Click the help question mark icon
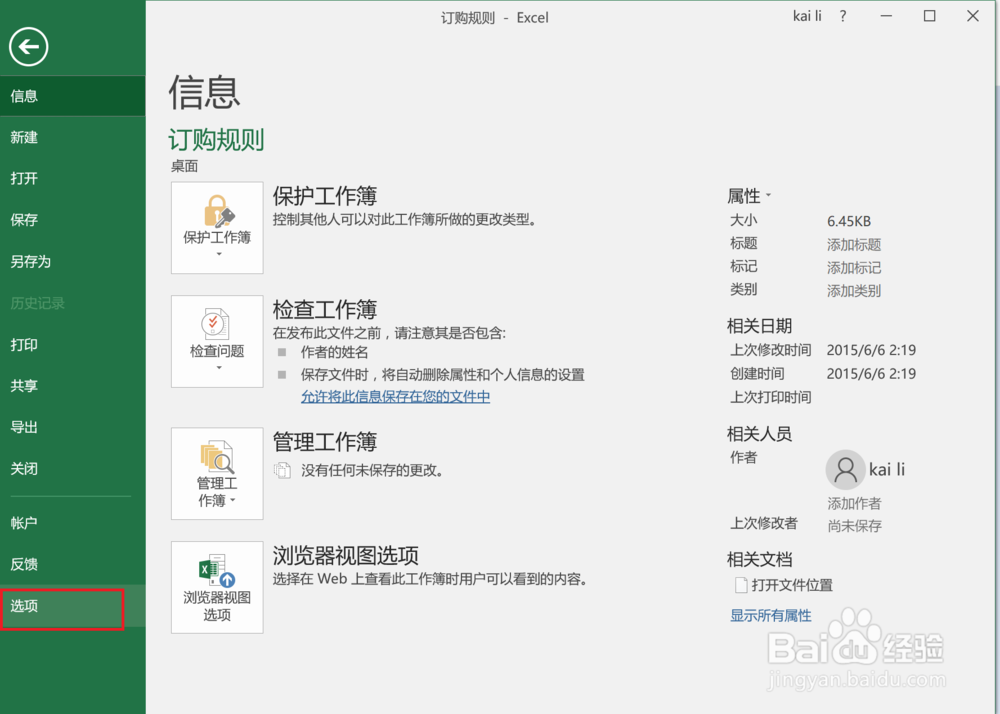Viewport: 1000px width, 714px height. pos(843,16)
